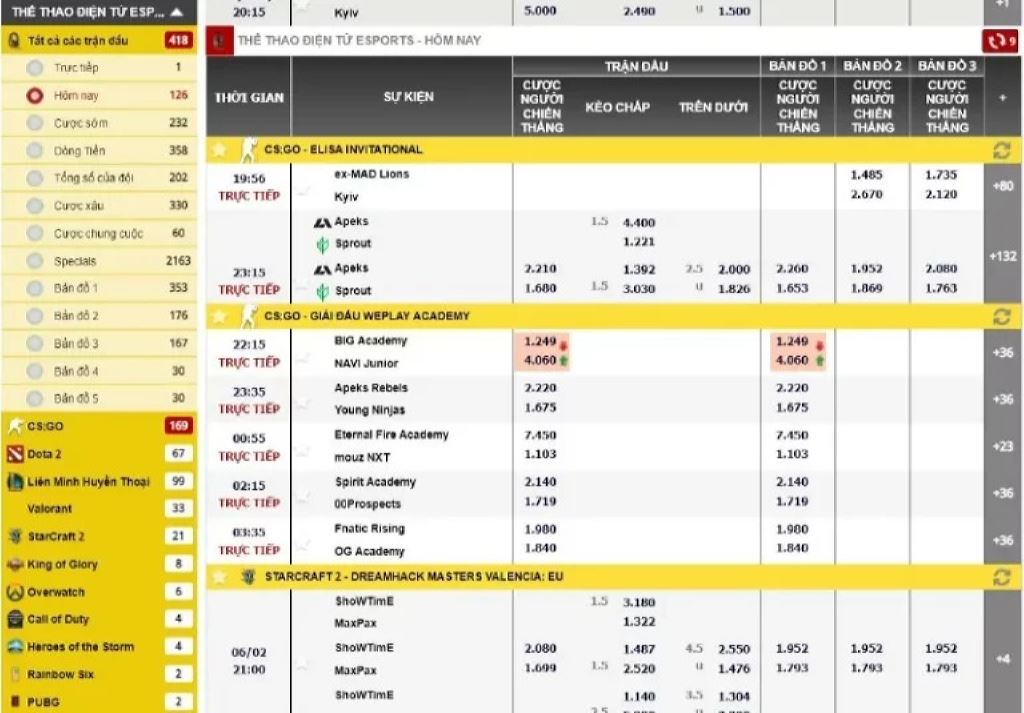Star the ELISA Invitational tournament
The image size is (1024, 713).
(219, 147)
